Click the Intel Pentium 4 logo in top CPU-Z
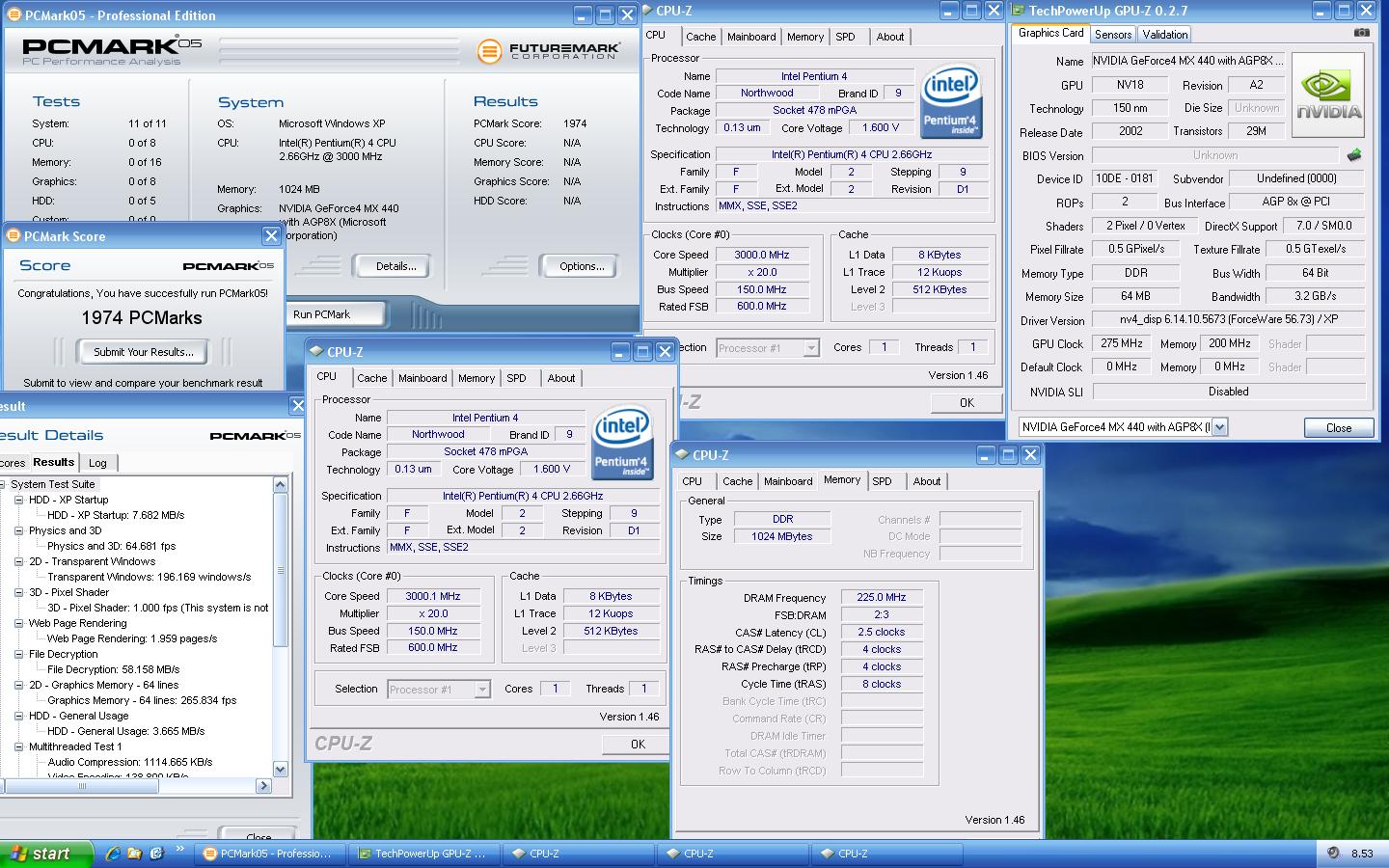Viewport: 1389px width, 868px height. coord(951,102)
